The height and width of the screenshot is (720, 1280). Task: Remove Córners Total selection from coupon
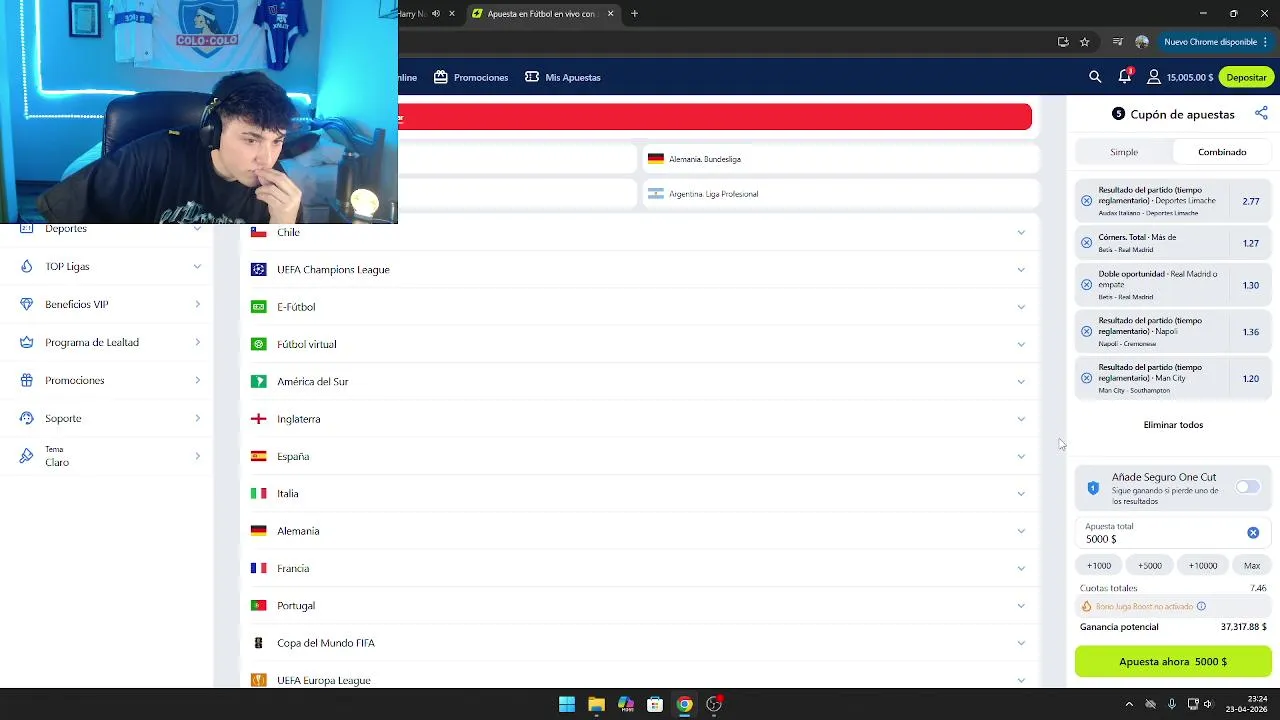1087,243
